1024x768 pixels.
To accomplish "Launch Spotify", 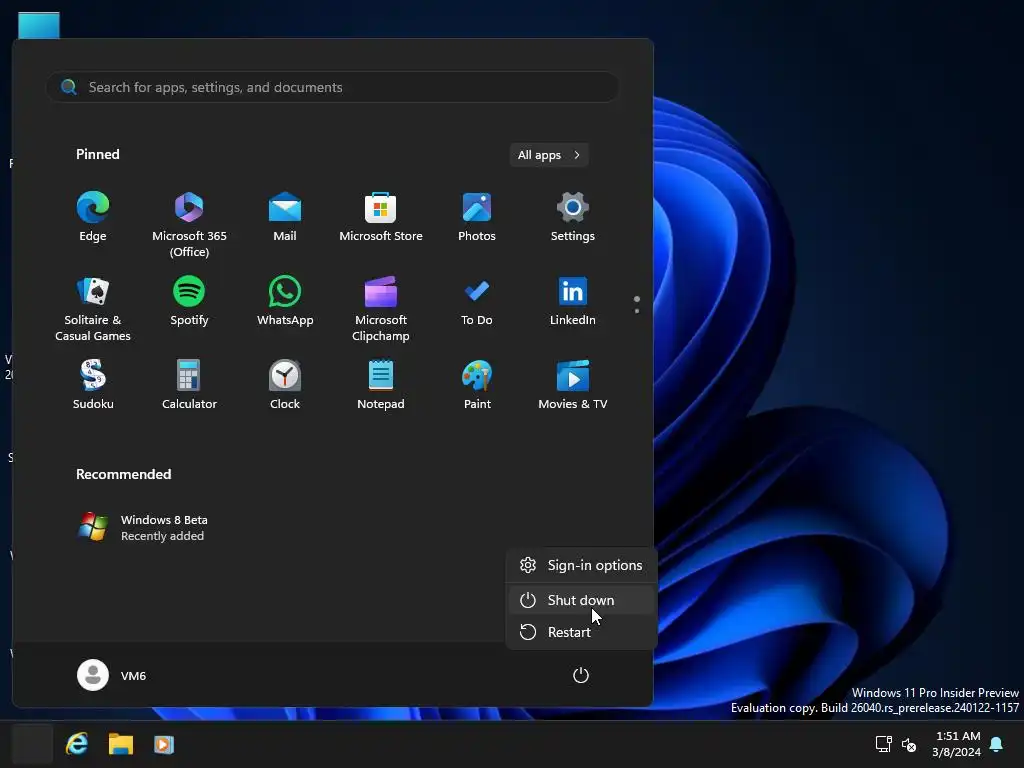I will tap(189, 302).
